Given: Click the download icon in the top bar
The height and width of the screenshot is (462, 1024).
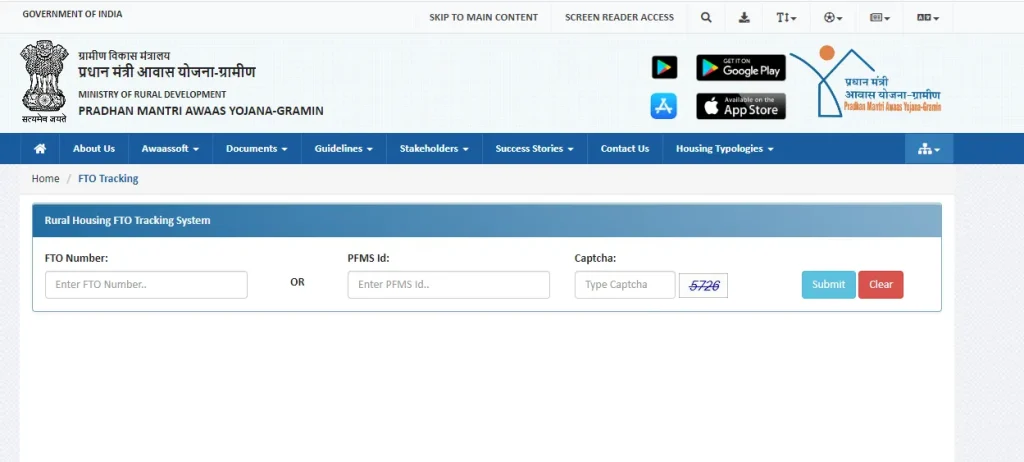Looking at the screenshot, I should click(x=744, y=18).
